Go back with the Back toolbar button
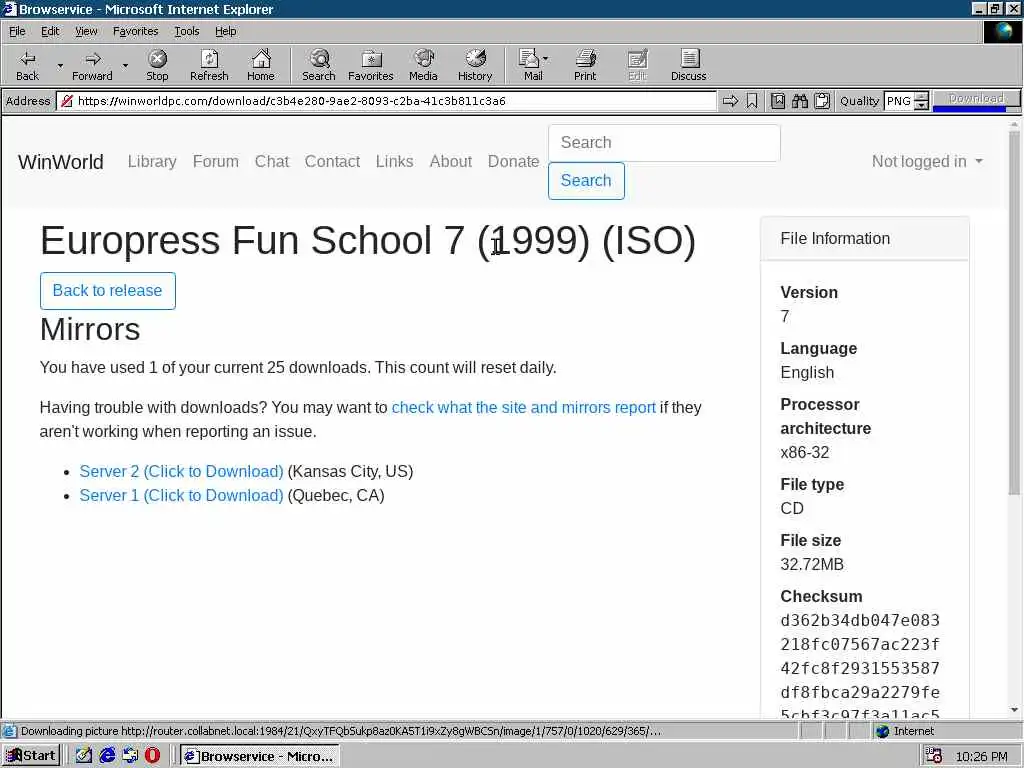The image size is (1024, 768). (x=27, y=65)
